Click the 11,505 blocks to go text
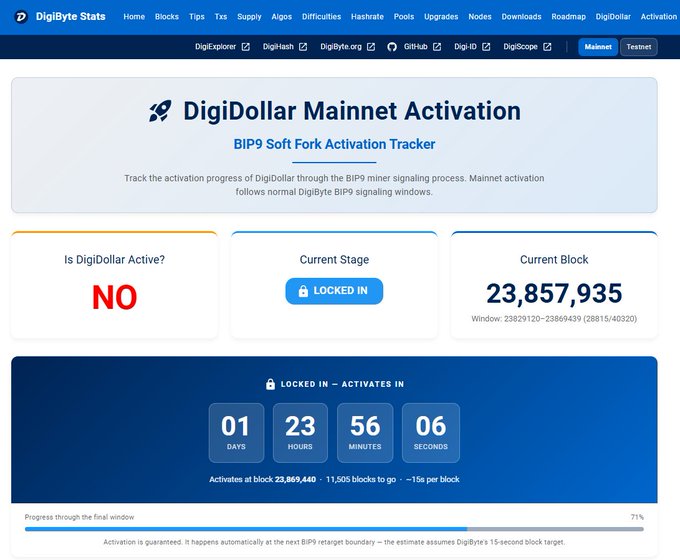Viewport: 680px width, 560px height. tap(361, 479)
